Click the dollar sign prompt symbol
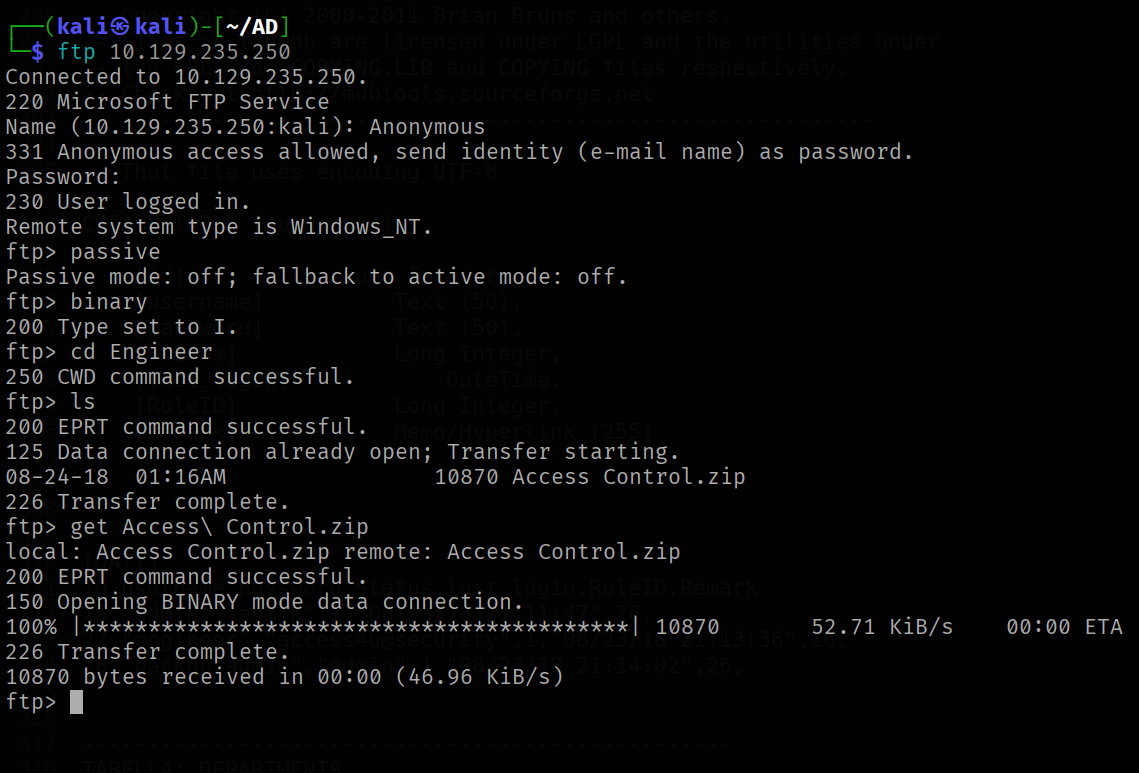Screen dimensions: 1139x773 click(x=37, y=52)
